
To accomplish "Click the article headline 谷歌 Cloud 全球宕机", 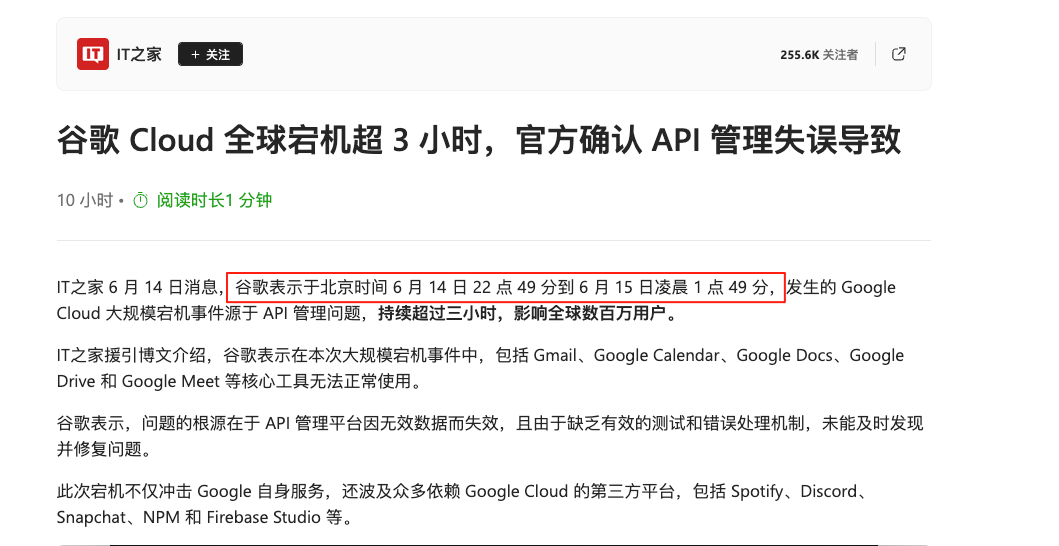I will [479, 140].
